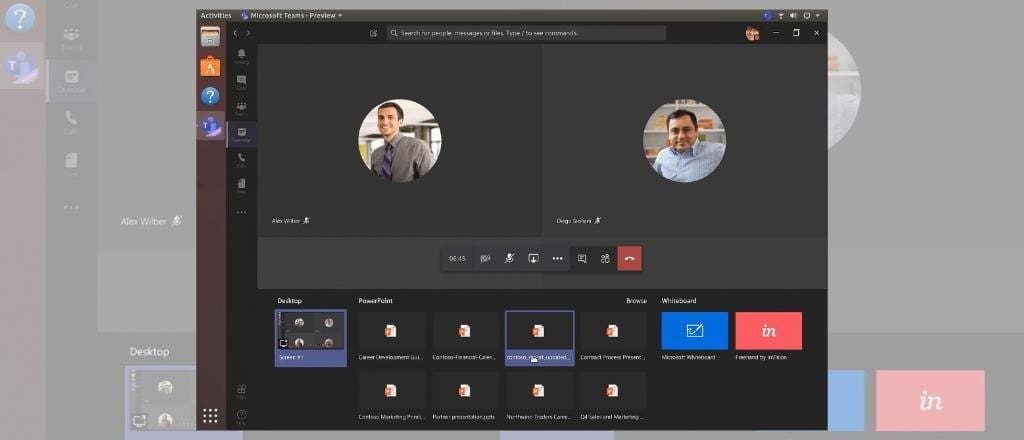The width and height of the screenshot is (1024, 440).
Task: Start a new chat with compose icon
Action: pos(374,33)
